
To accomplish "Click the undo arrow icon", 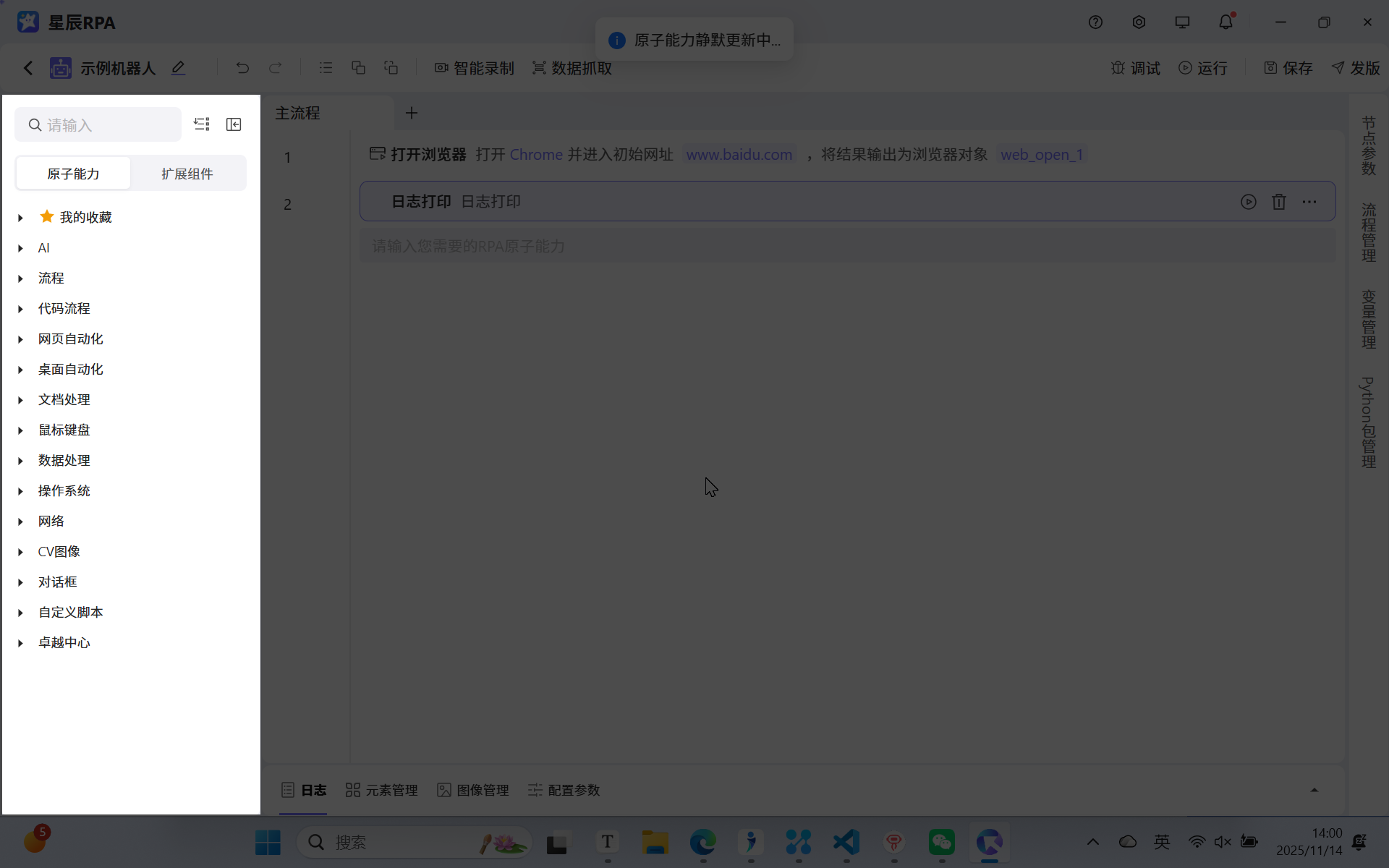I will pos(242,67).
